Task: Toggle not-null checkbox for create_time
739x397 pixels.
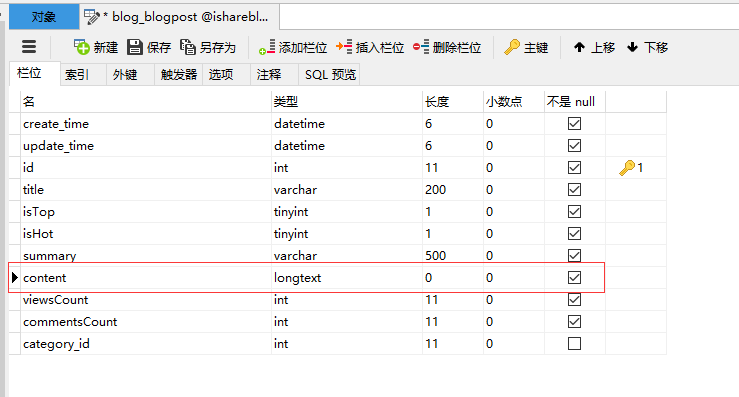Action: (574, 124)
